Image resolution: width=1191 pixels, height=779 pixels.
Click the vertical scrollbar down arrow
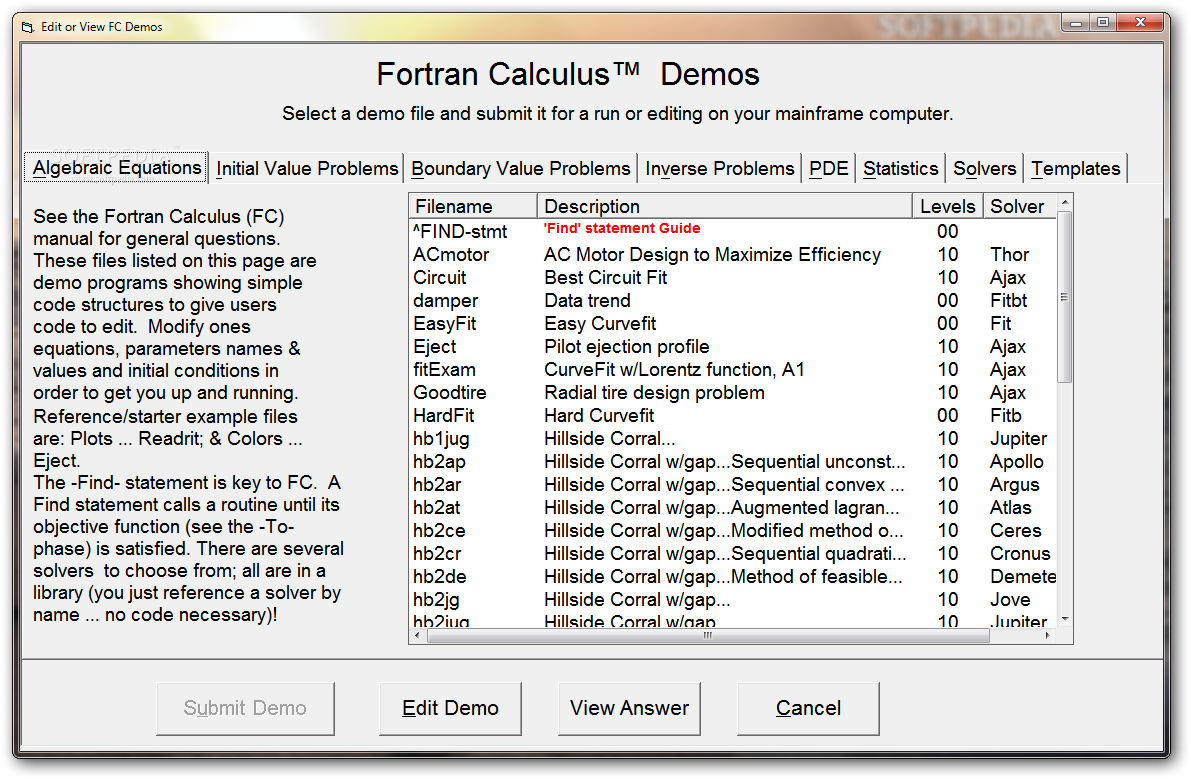[x=1065, y=620]
